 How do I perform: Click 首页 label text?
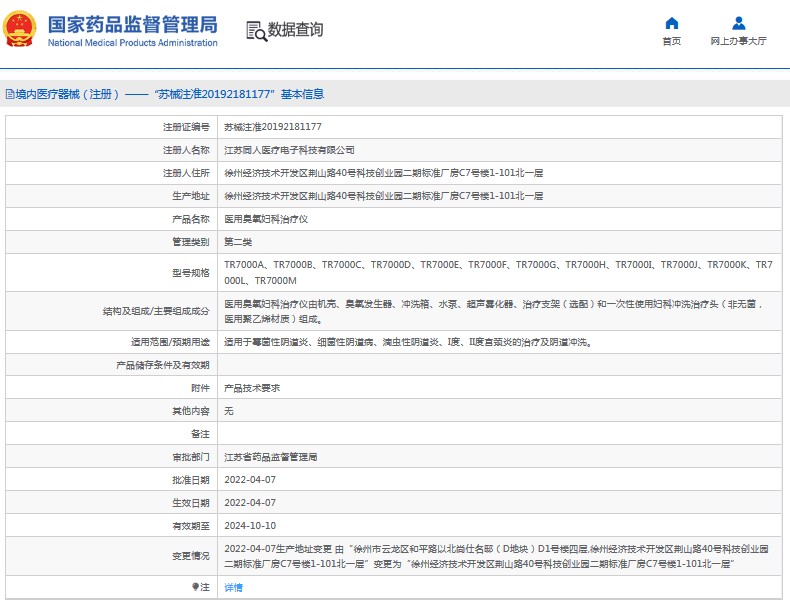click(672, 41)
